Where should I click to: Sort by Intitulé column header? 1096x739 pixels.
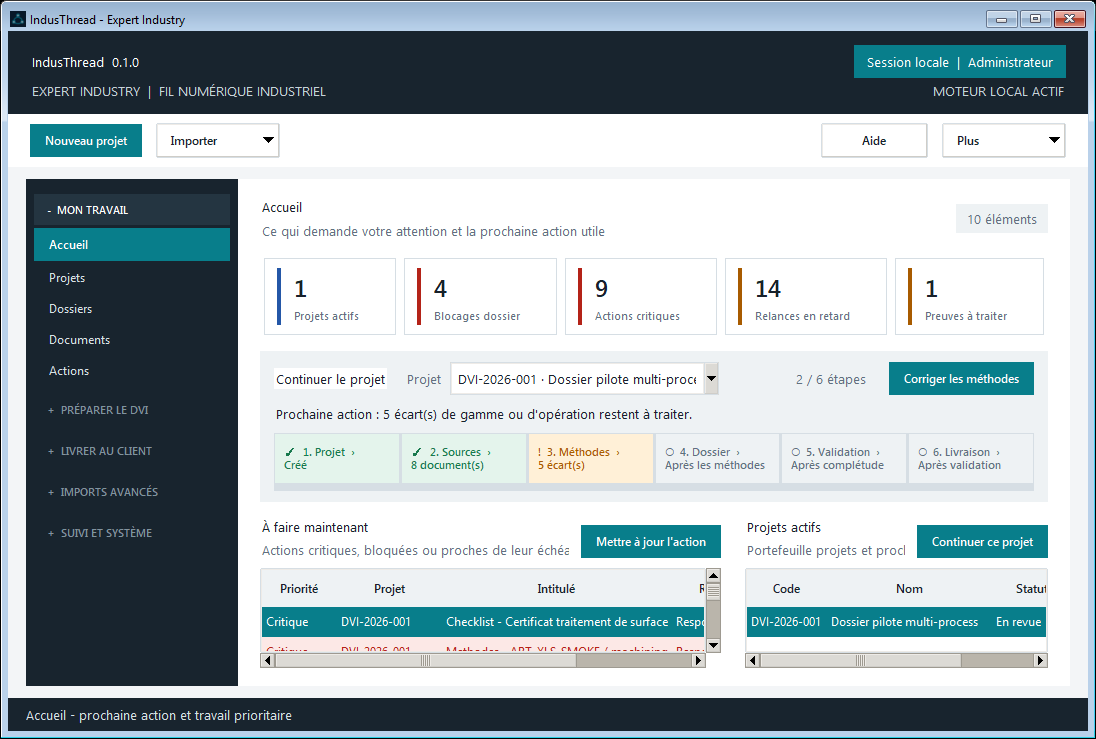pyautogui.click(x=556, y=589)
